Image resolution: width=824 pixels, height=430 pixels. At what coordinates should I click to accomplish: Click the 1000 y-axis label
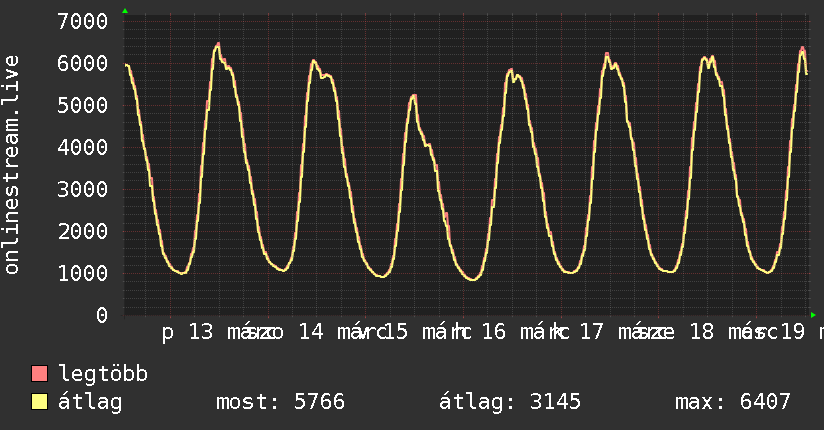[83, 273]
